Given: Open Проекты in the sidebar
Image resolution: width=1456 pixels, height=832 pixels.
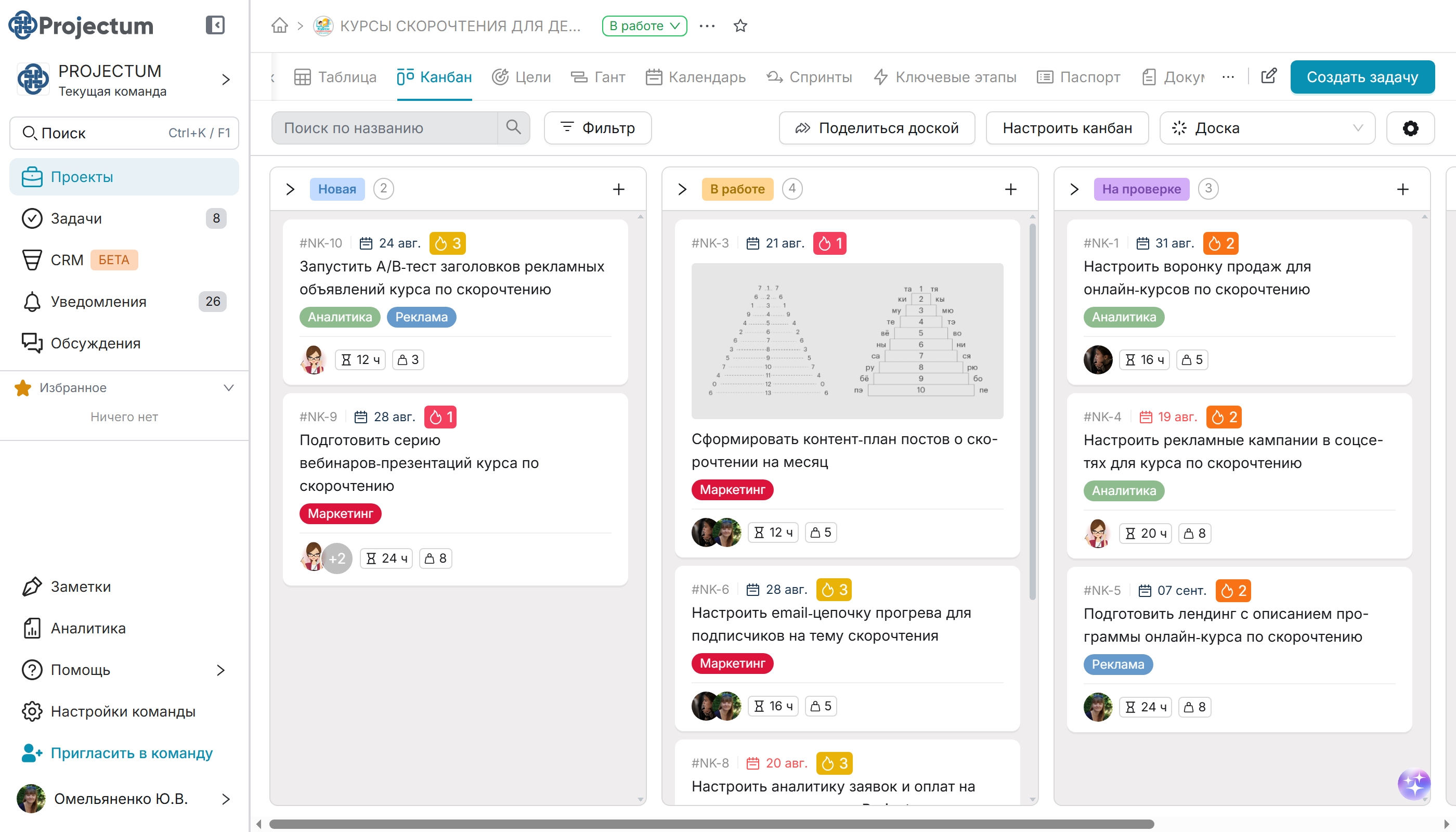Looking at the screenshot, I should point(124,177).
